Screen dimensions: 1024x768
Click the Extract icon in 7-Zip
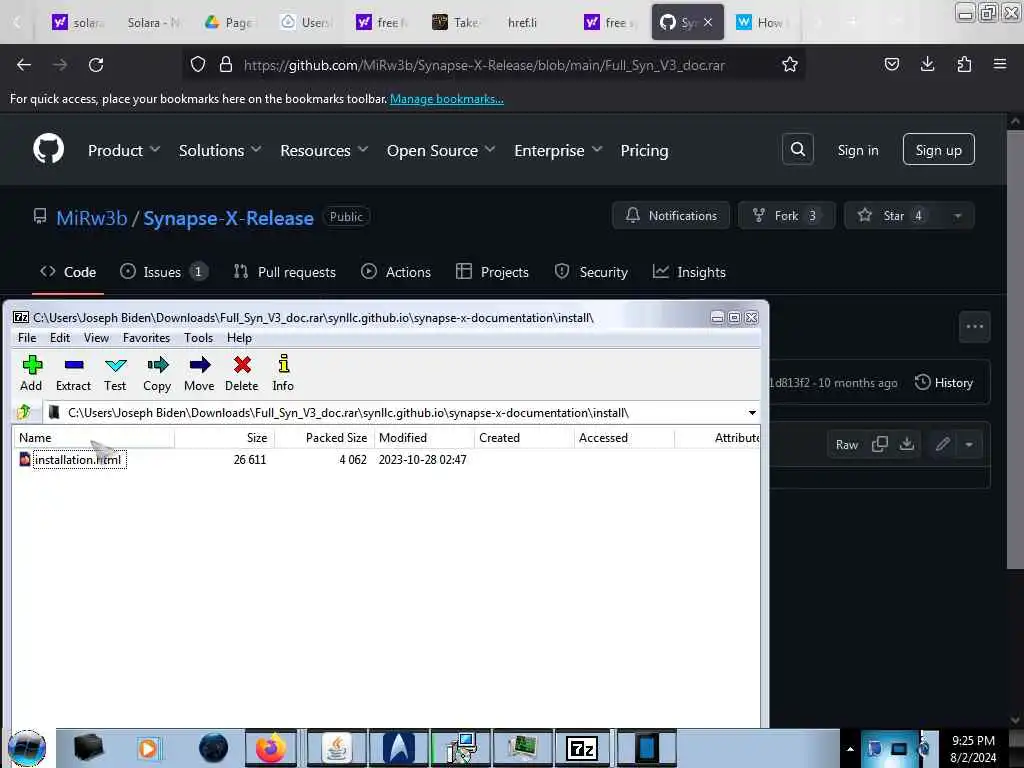pyautogui.click(x=73, y=374)
